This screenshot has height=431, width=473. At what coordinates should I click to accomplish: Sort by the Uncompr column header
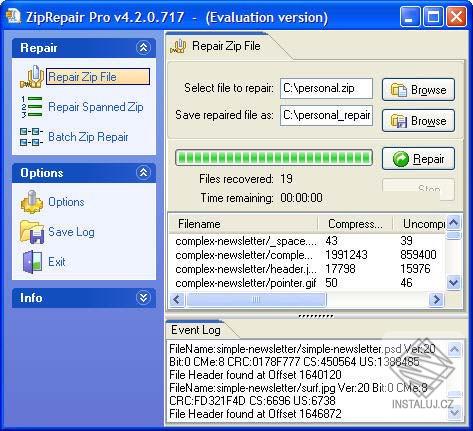[x=419, y=224]
